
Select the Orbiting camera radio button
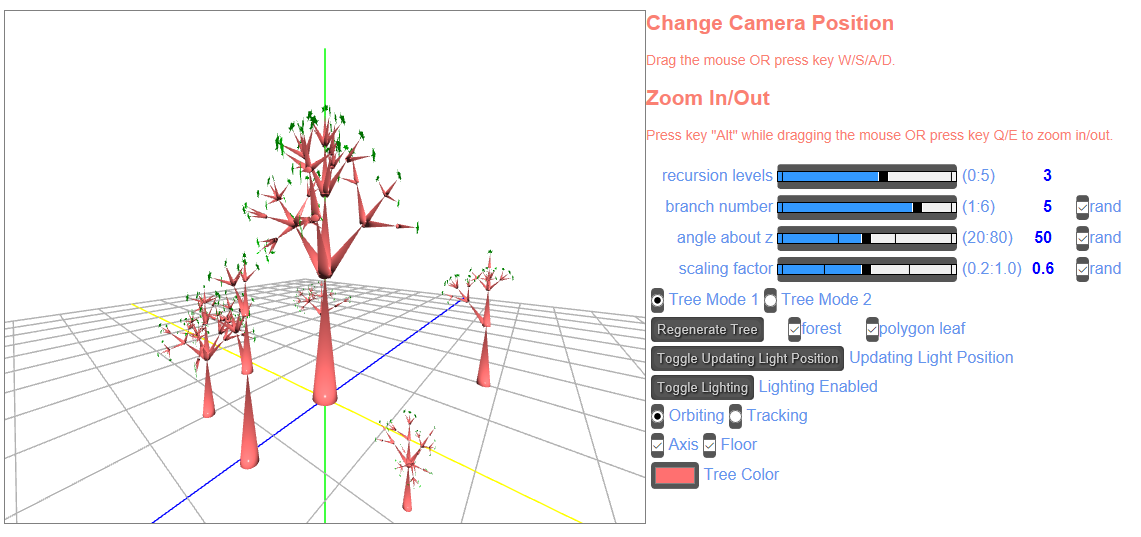[x=658, y=416]
